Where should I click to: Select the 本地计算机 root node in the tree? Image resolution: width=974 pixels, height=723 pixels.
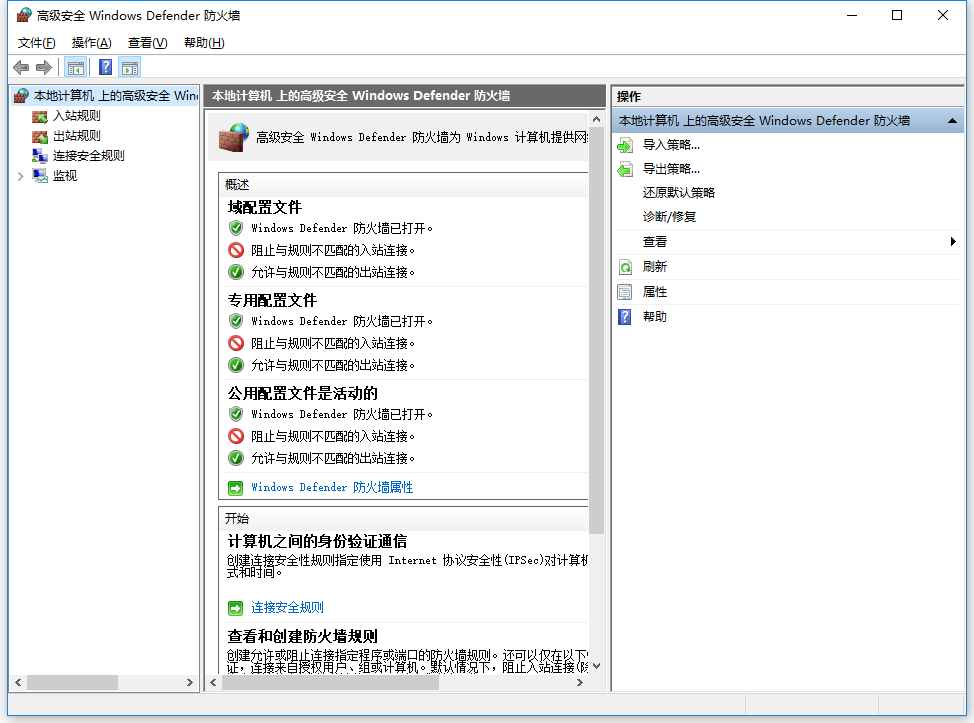(116, 96)
